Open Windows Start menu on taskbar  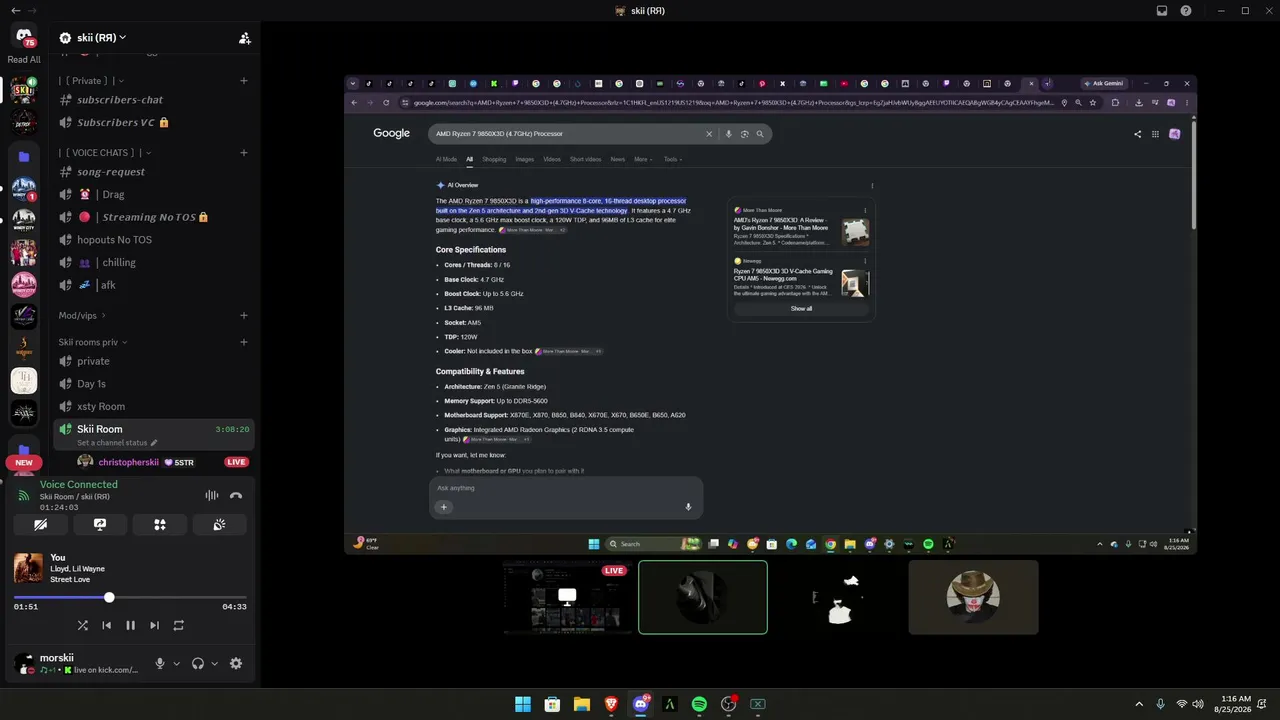point(523,704)
